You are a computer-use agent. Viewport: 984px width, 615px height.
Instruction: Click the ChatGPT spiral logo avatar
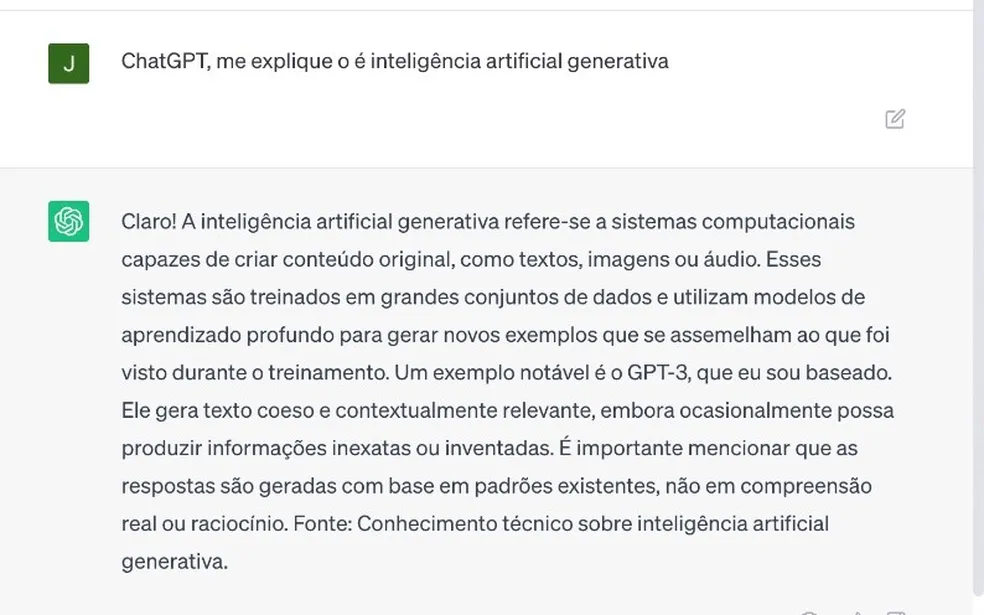point(67,221)
